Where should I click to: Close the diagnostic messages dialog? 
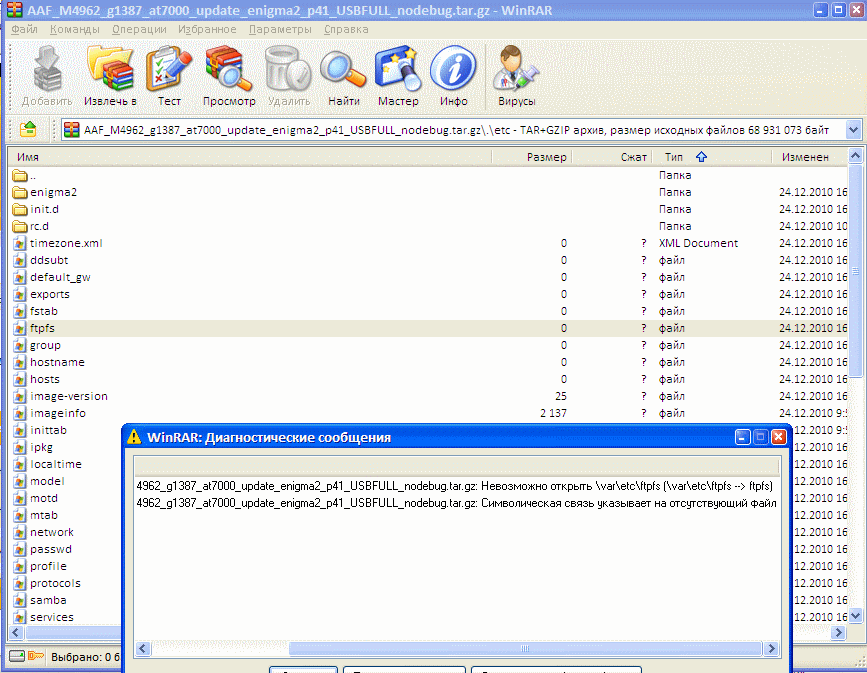pyautogui.click(x=779, y=437)
